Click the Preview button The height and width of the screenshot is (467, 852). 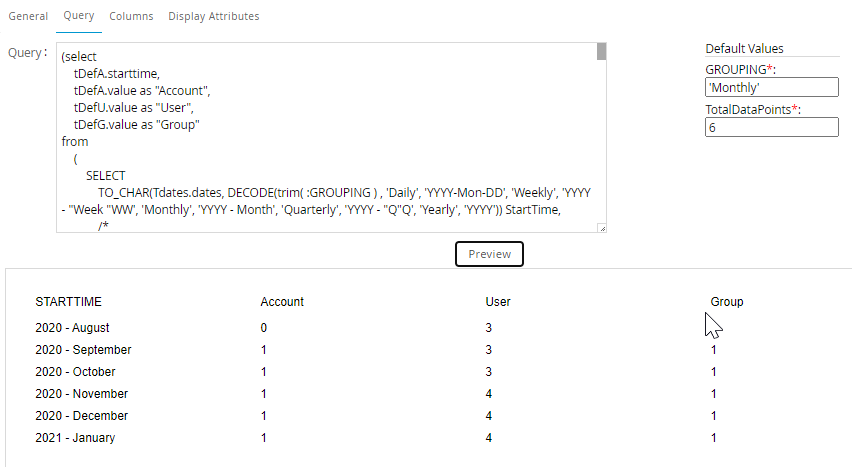(x=489, y=254)
